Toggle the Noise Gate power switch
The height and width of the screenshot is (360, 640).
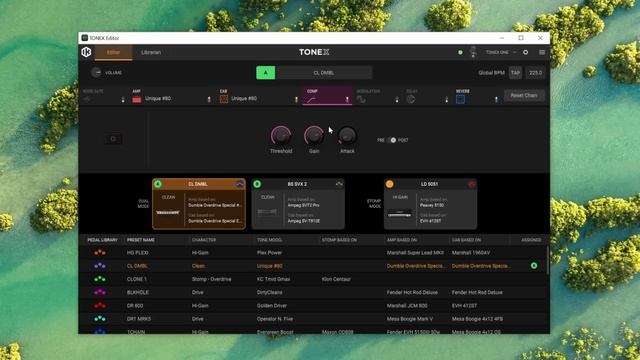(123, 99)
